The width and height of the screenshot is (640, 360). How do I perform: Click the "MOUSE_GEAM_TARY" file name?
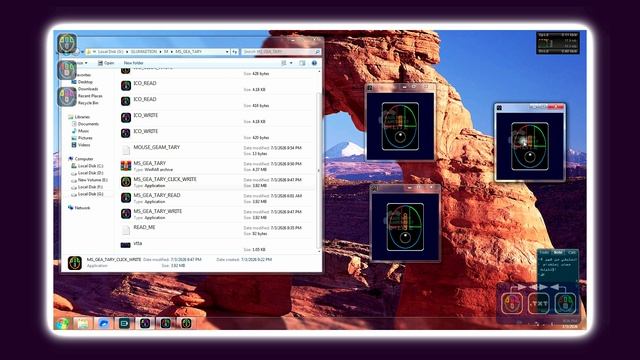[x=156, y=147]
